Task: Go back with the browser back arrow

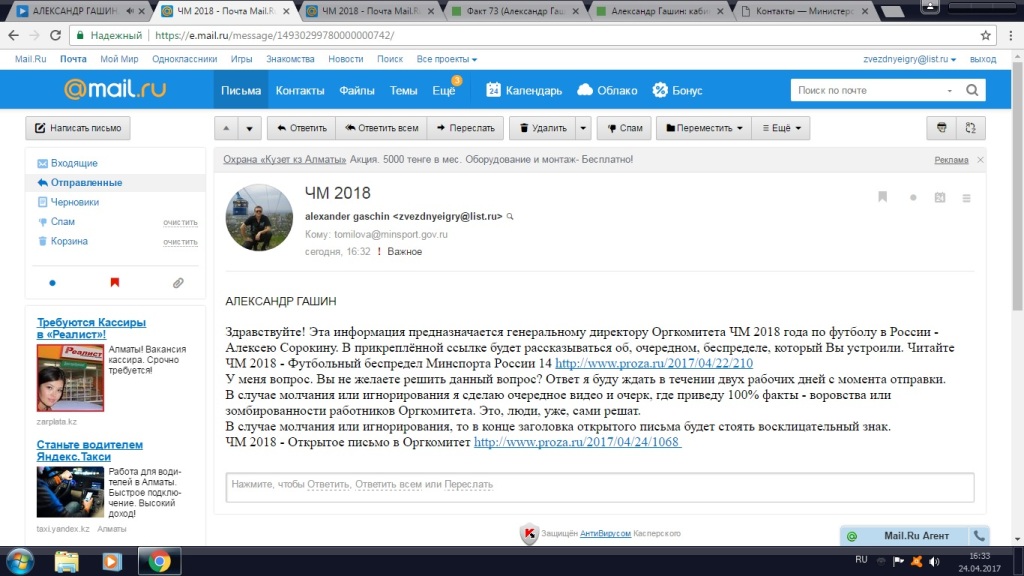Action: click(x=14, y=35)
